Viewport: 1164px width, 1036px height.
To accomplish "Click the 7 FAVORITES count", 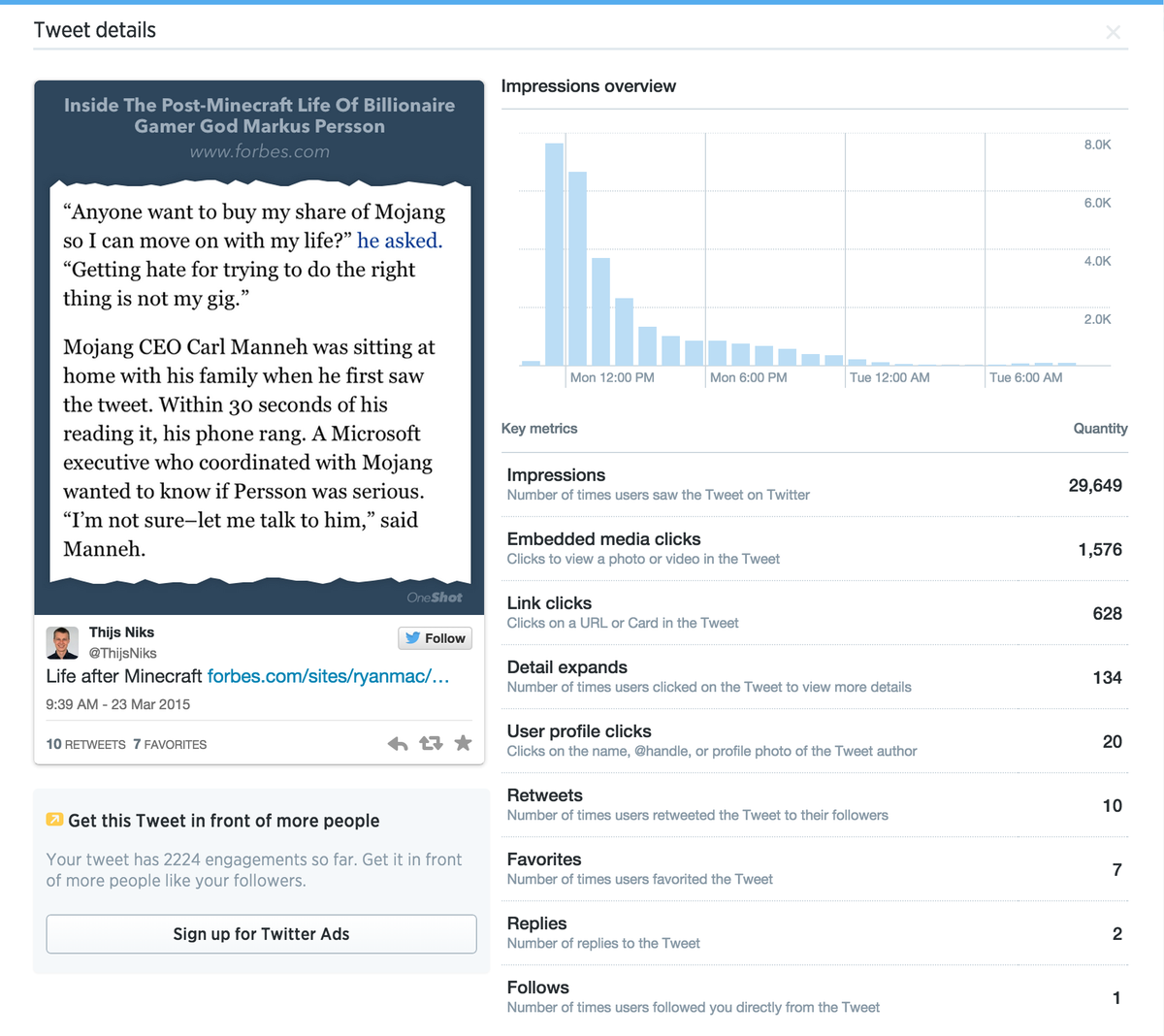I will [x=170, y=744].
